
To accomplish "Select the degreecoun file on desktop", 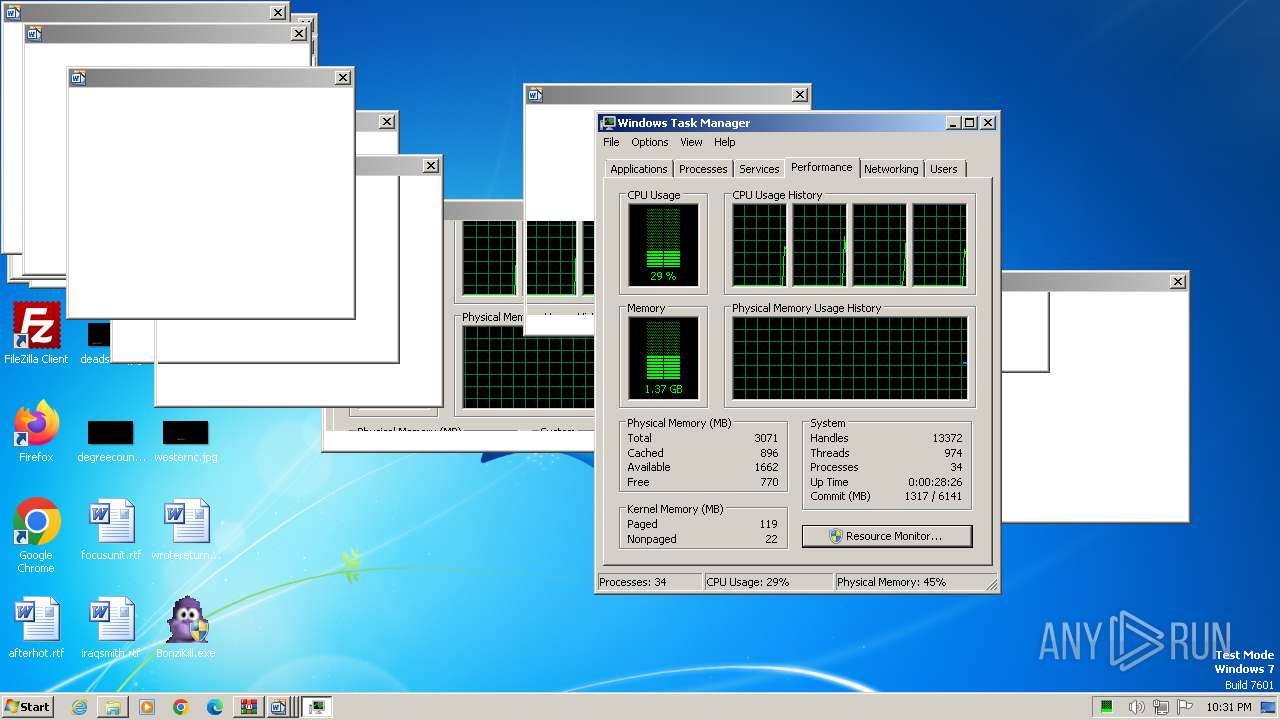I will pyautogui.click(x=110, y=441).
